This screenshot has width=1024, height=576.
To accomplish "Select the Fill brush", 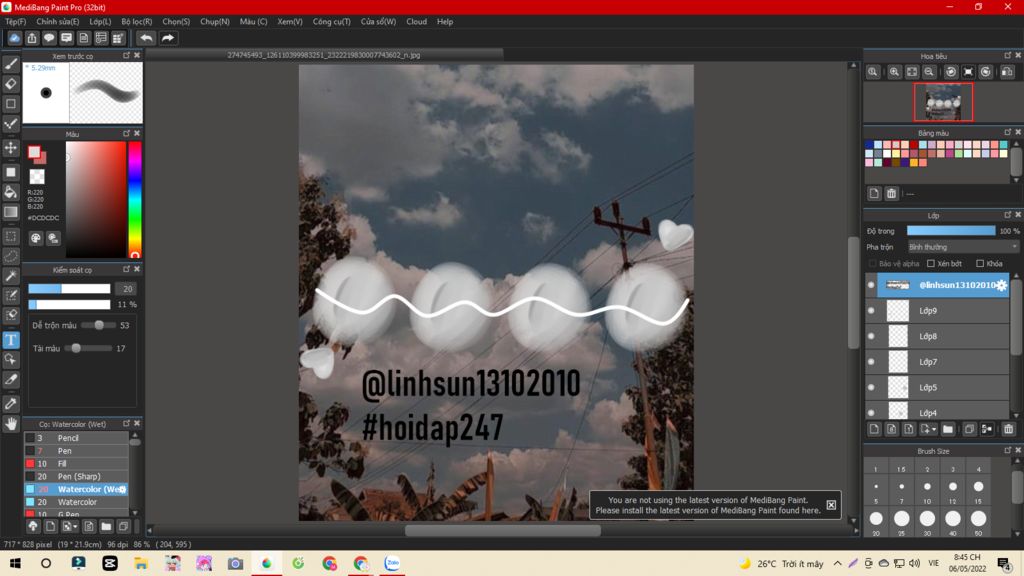I will pyautogui.click(x=76, y=464).
